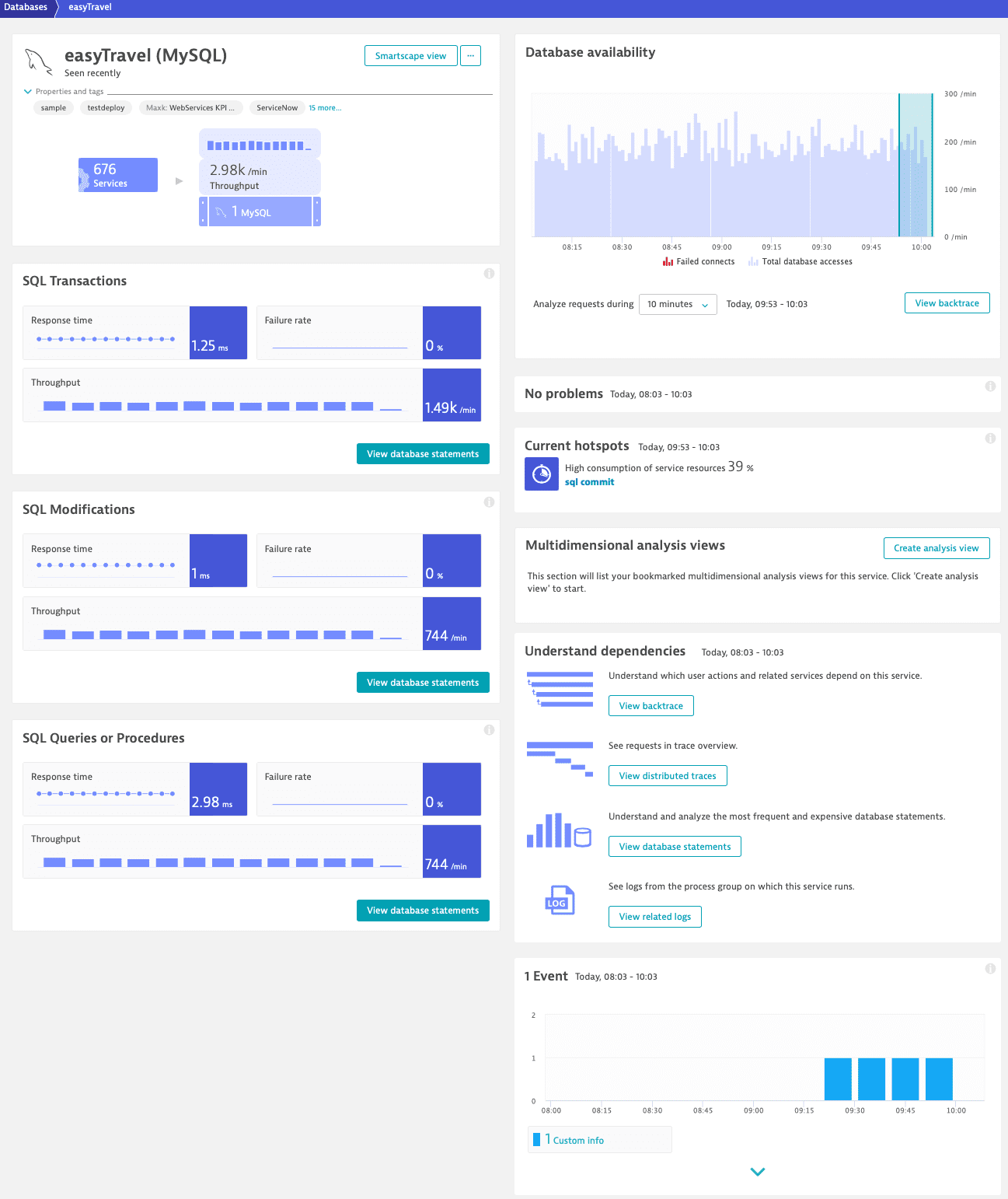Click the info icon in Event panel
The image size is (1008, 1199).
990,969
